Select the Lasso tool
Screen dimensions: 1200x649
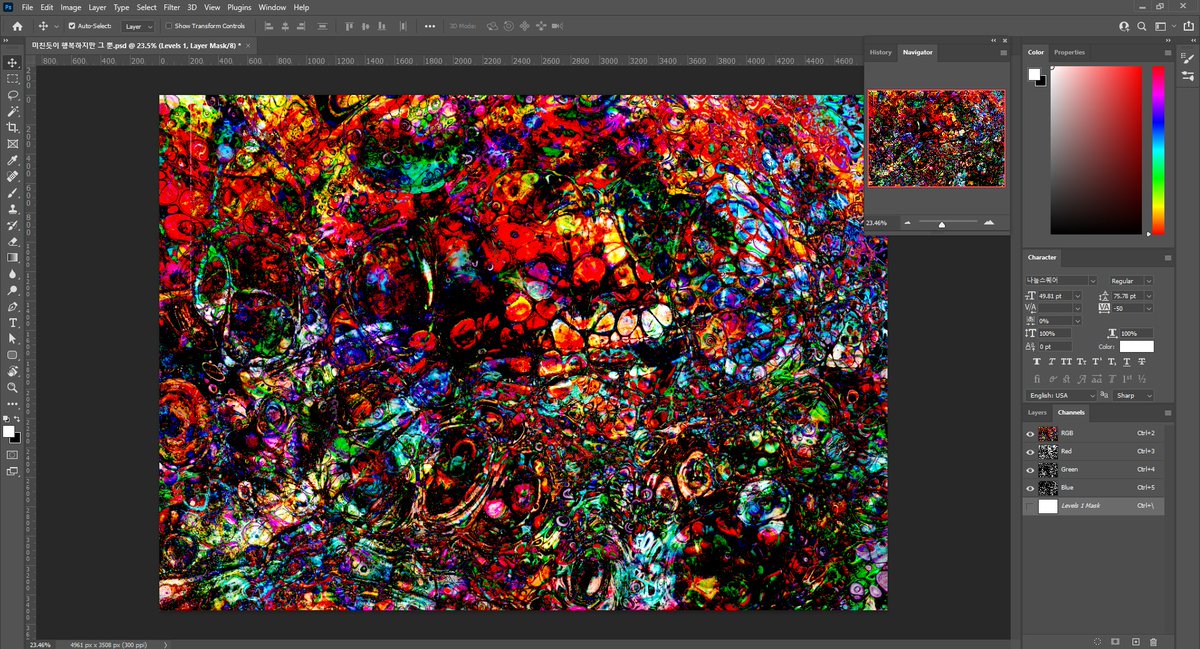pos(13,95)
